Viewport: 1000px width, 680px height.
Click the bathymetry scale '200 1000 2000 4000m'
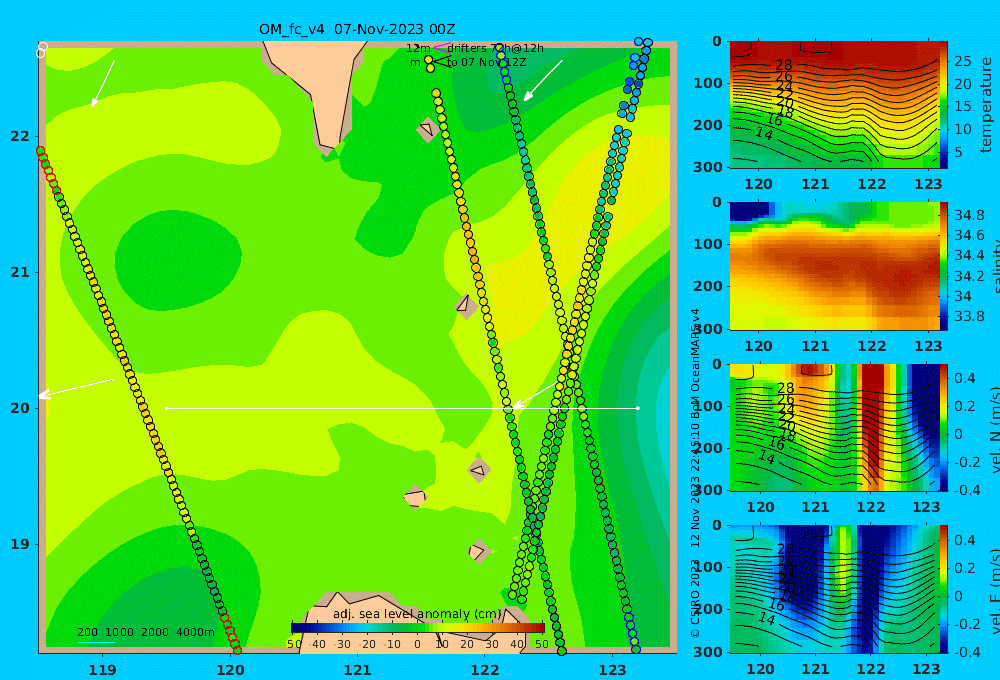145,632
